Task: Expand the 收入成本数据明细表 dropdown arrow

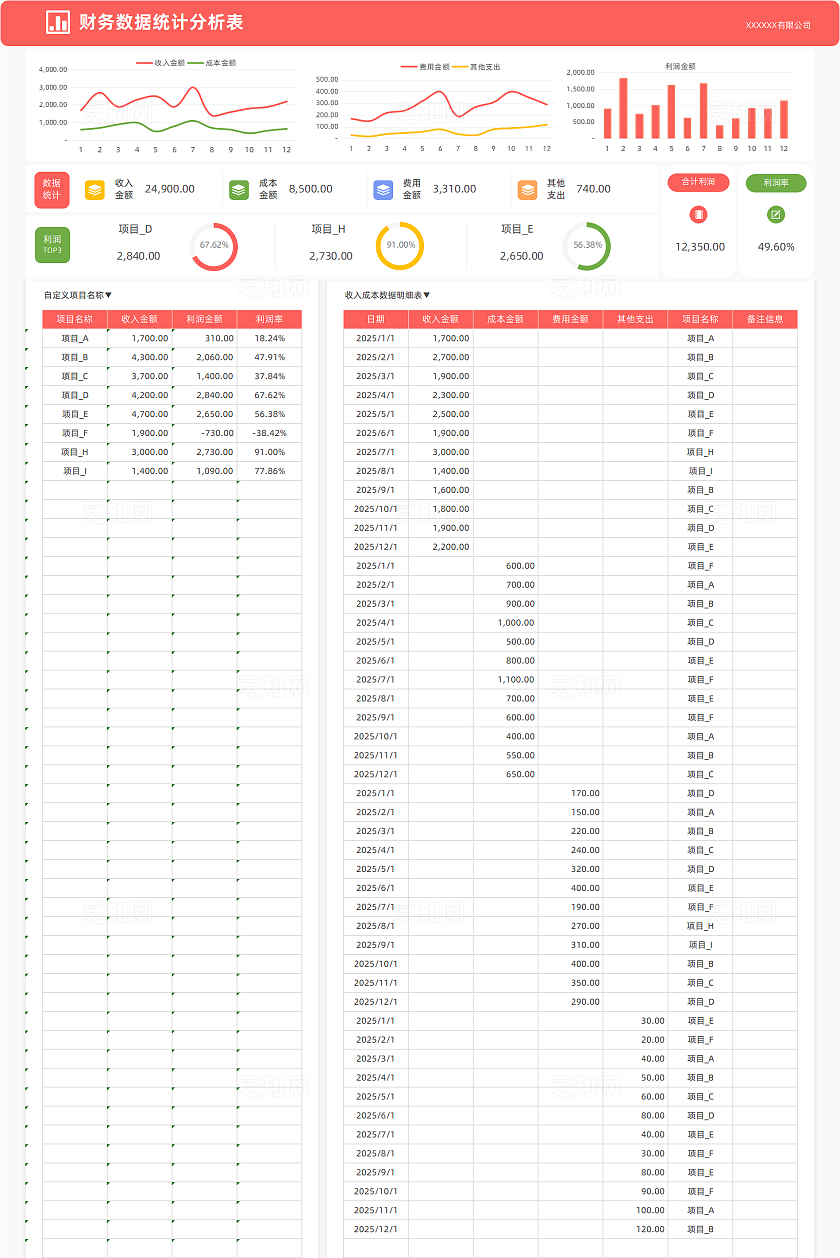Action: 427,295
